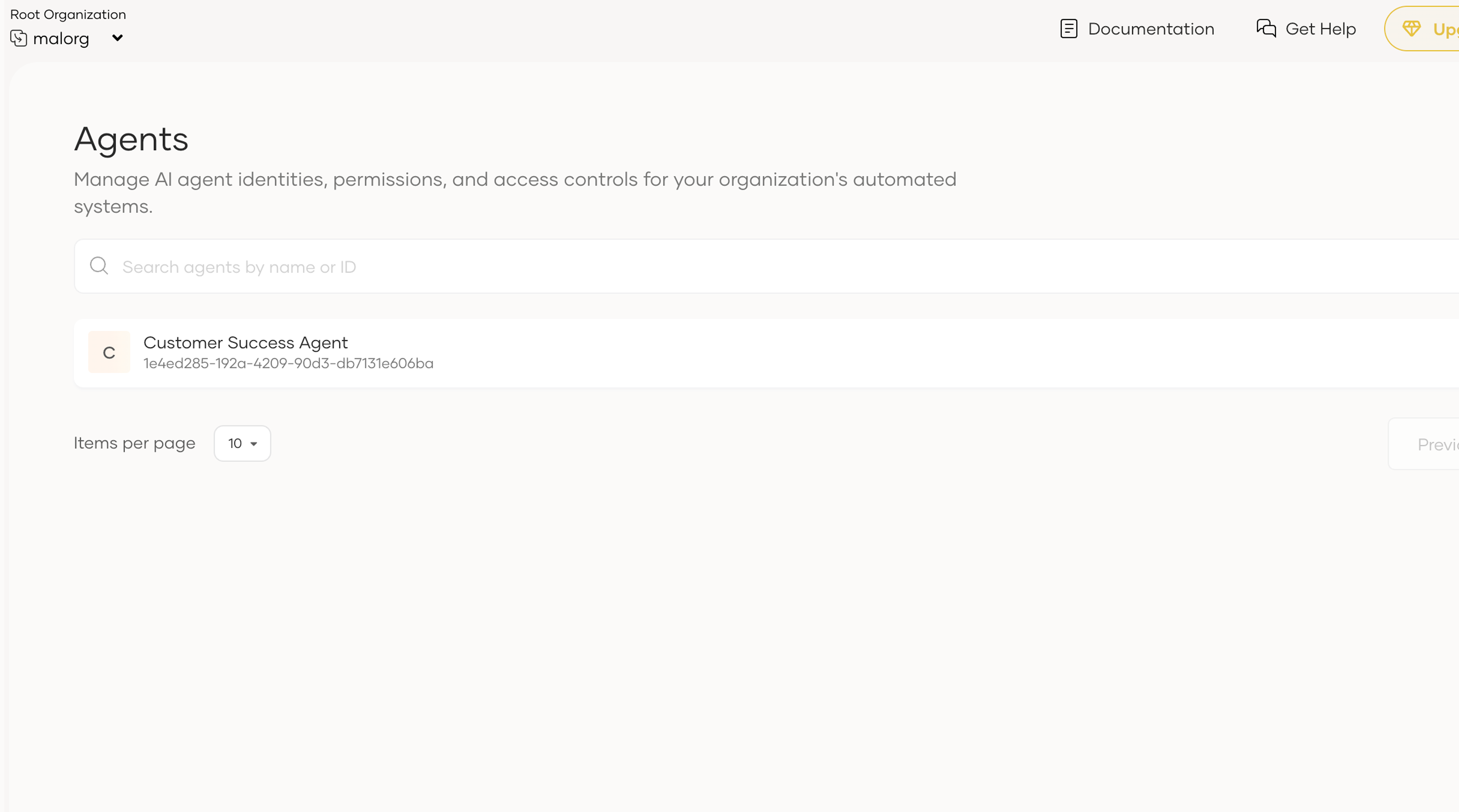The image size is (1459, 812).
Task: Open the Items per page dropdown
Action: (x=242, y=444)
